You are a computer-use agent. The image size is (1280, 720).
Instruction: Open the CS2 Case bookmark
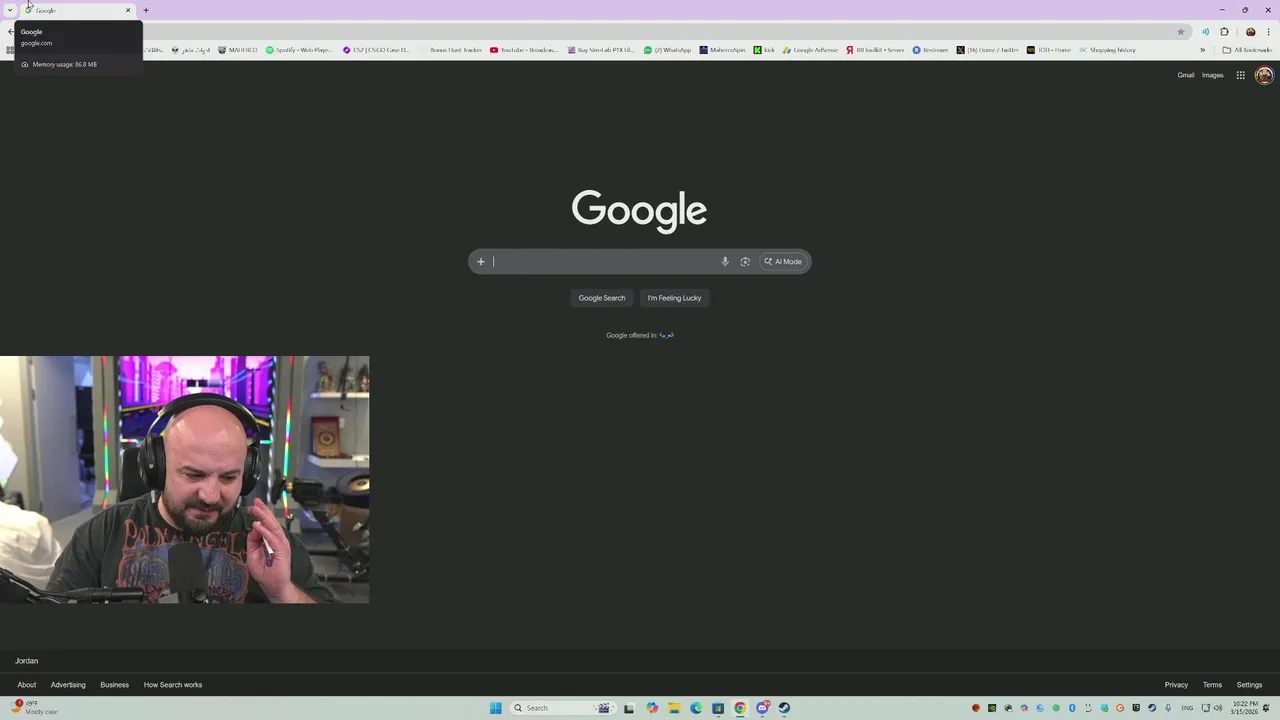[376, 50]
